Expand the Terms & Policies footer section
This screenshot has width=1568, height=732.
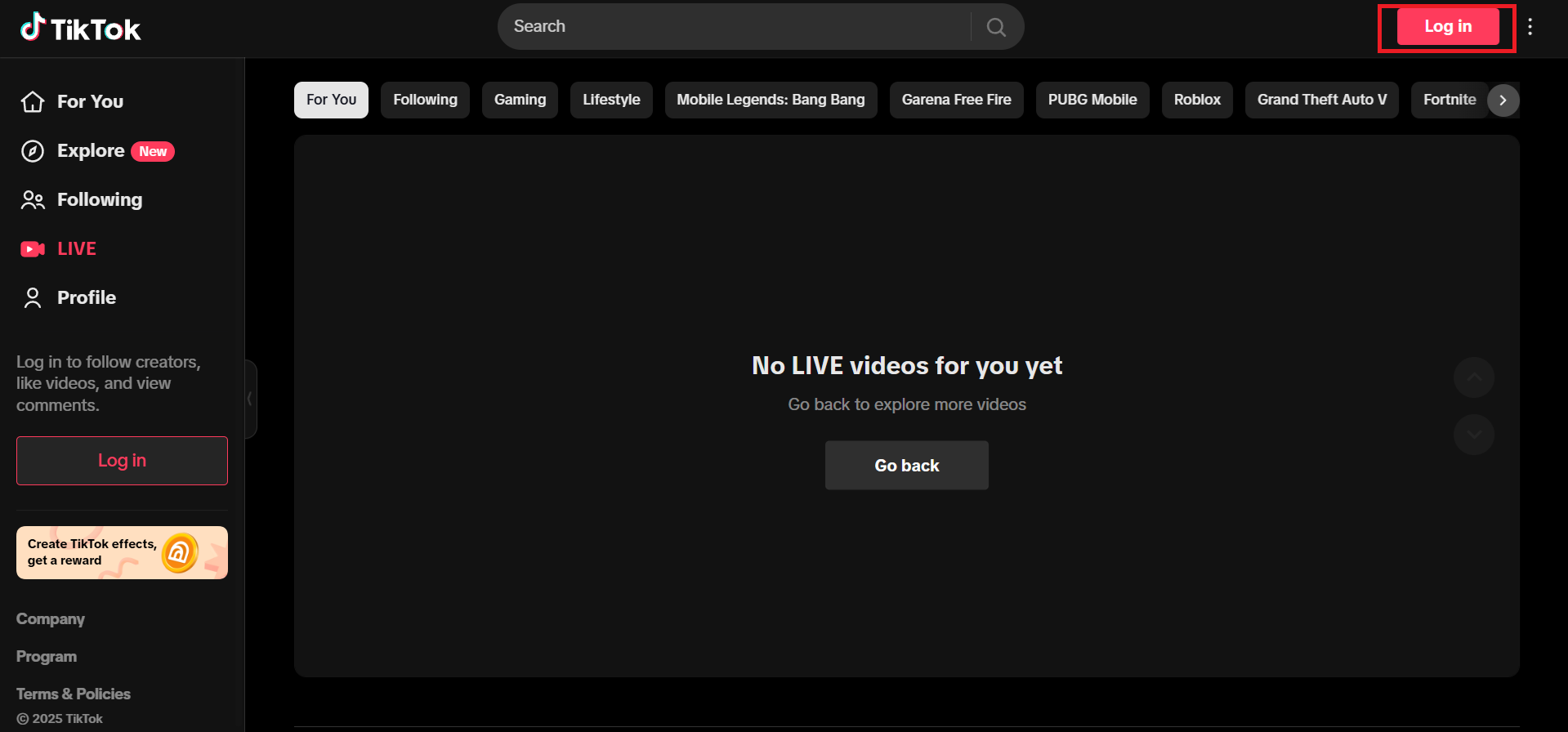pyautogui.click(x=74, y=694)
